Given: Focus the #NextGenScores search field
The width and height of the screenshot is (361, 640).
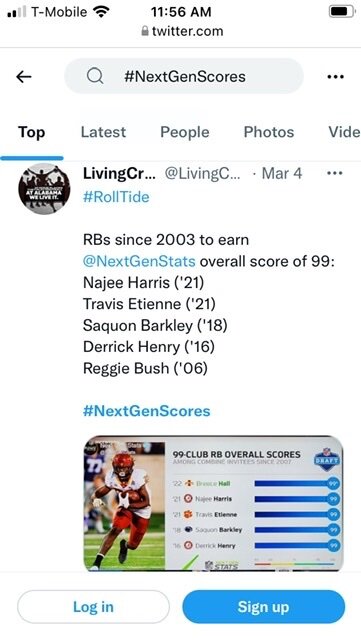Looking at the screenshot, I should 184,76.
